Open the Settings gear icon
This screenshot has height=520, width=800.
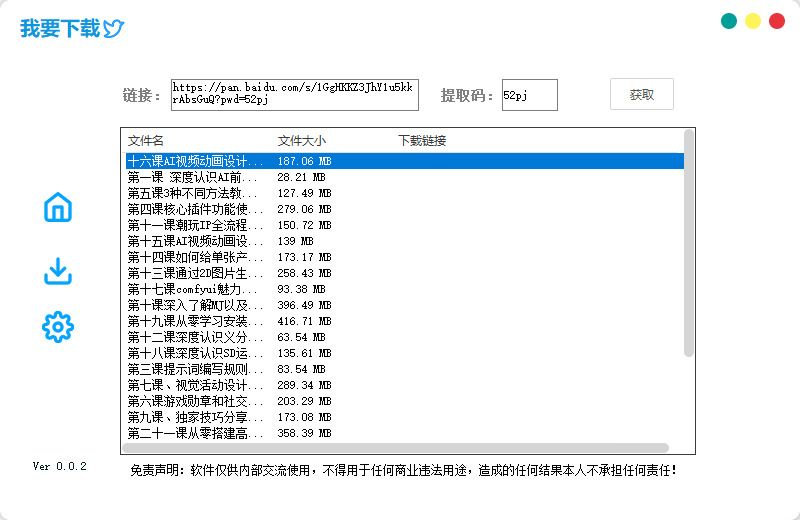[x=58, y=326]
